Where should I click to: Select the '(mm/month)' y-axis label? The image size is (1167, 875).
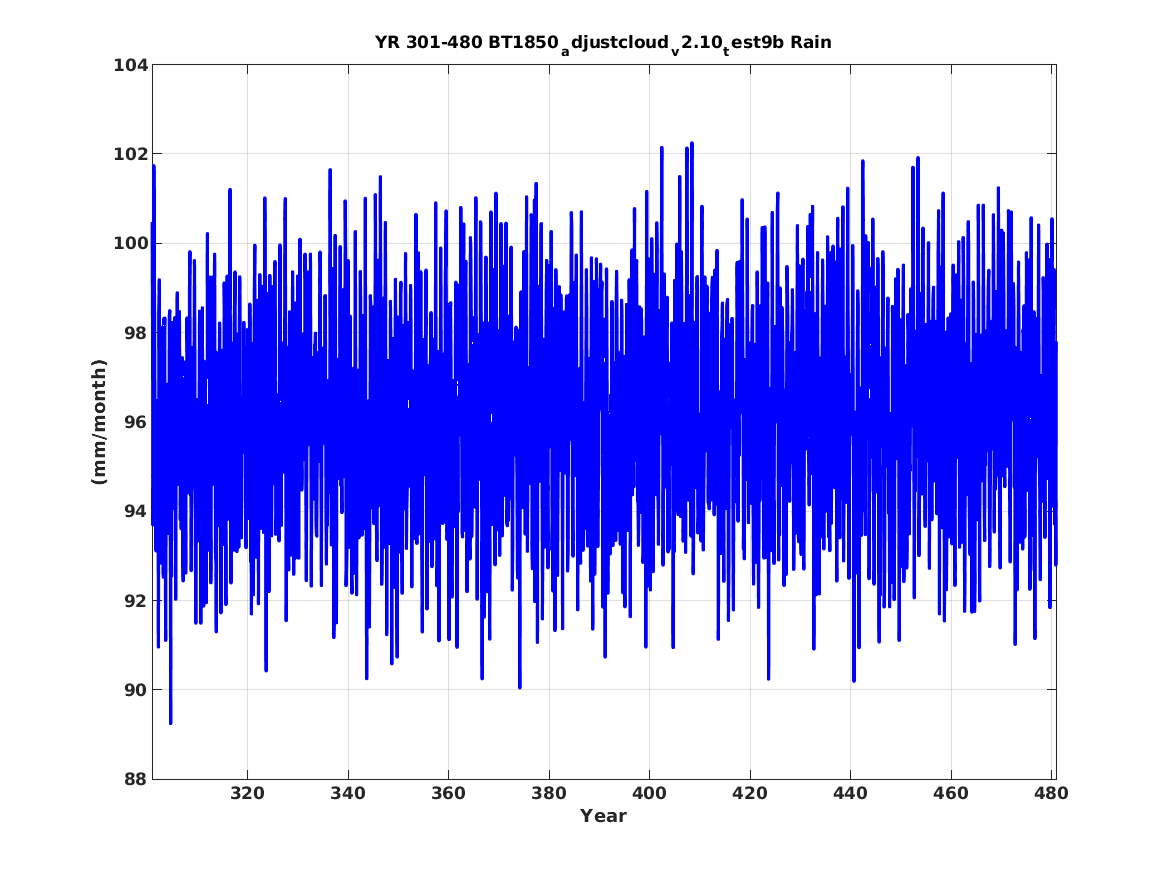click(x=99, y=422)
